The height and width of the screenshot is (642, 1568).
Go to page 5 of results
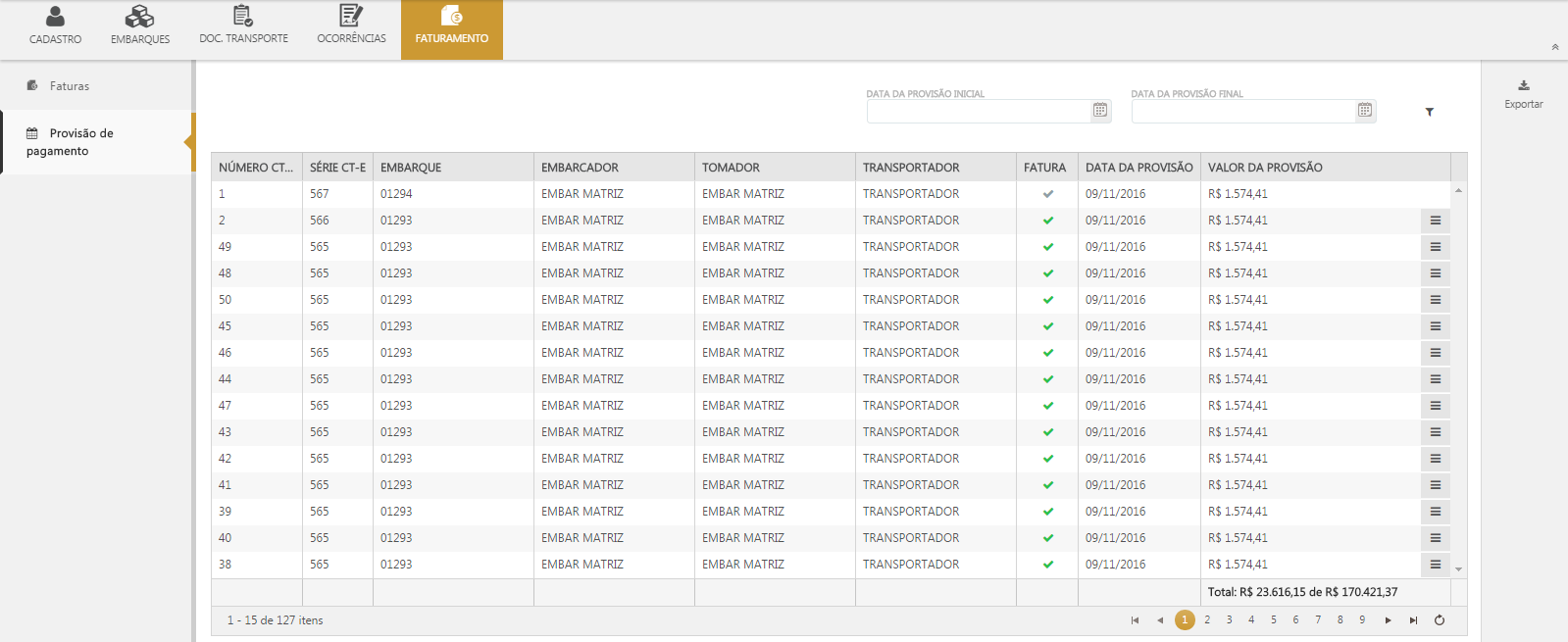[1273, 620]
